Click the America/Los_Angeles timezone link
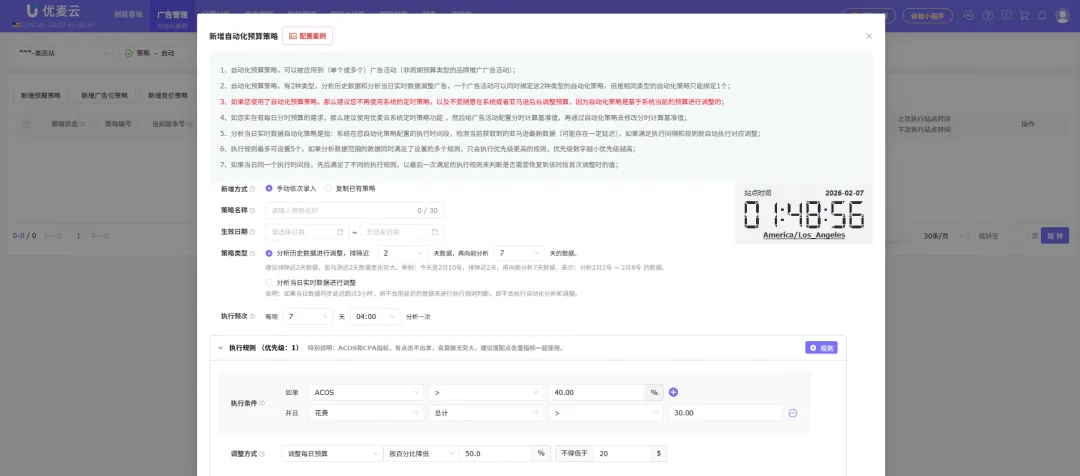The image size is (1080, 476). (803, 235)
